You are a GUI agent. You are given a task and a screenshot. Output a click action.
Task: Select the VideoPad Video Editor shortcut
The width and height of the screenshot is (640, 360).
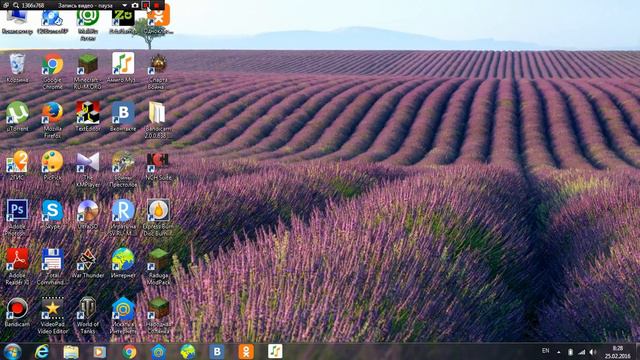click(53, 309)
